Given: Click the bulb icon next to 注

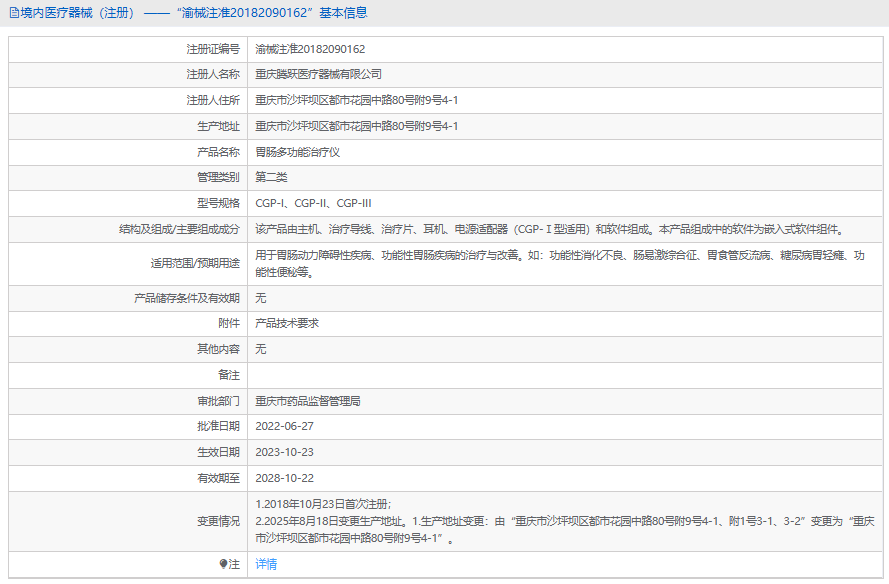Looking at the screenshot, I should (x=224, y=565).
